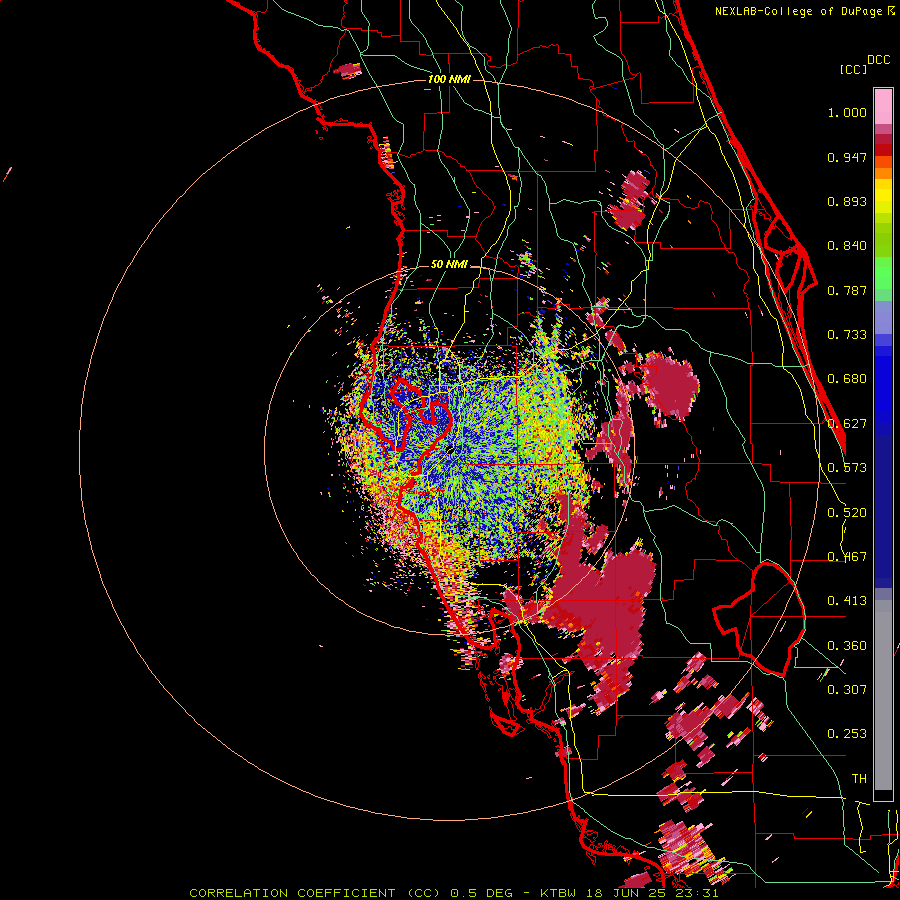Select the 0.733 scale value
900x900 pixels.
[847, 335]
